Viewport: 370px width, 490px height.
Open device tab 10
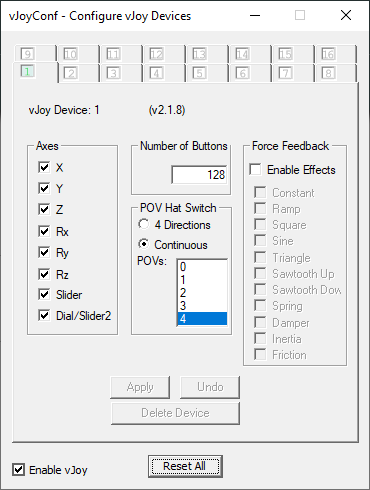click(x=78, y=54)
